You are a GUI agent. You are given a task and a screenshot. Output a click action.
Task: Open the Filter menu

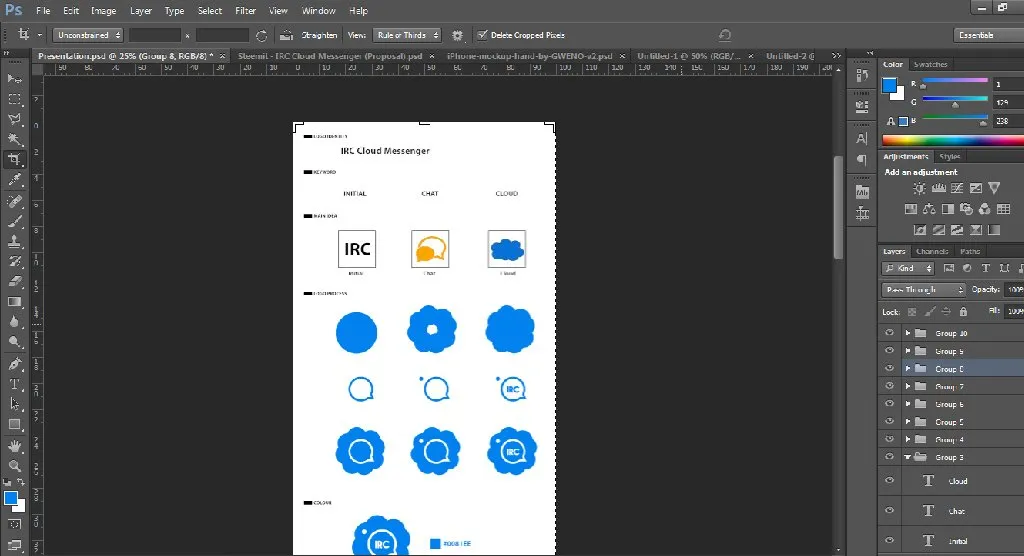click(x=246, y=10)
